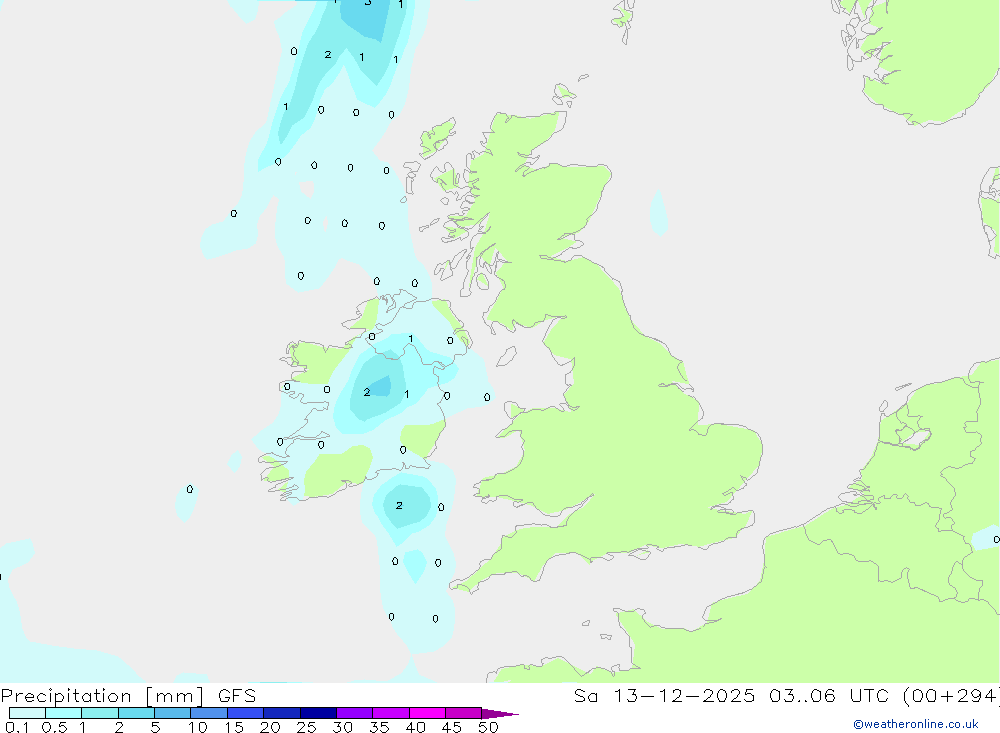Click the legend swatch between 45 and 50

[464, 713]
